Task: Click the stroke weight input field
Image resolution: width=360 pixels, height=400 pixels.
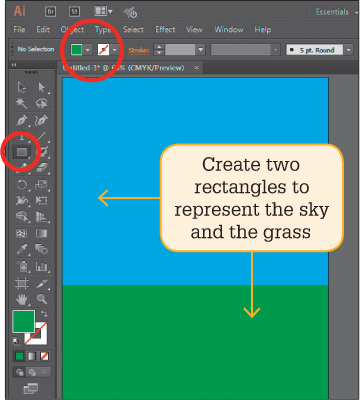Action: [180, 50]
